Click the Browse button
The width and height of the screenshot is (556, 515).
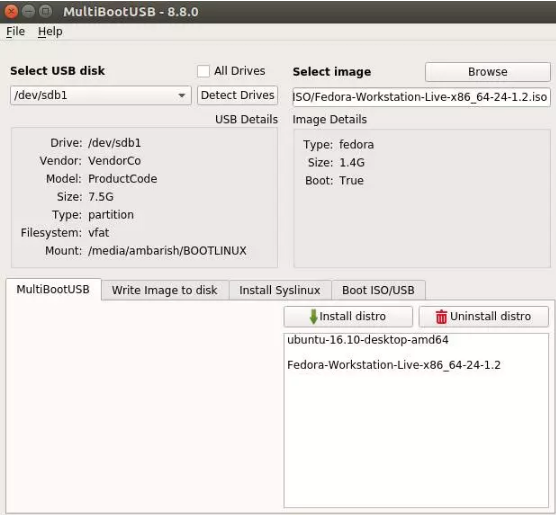point(488,72)
